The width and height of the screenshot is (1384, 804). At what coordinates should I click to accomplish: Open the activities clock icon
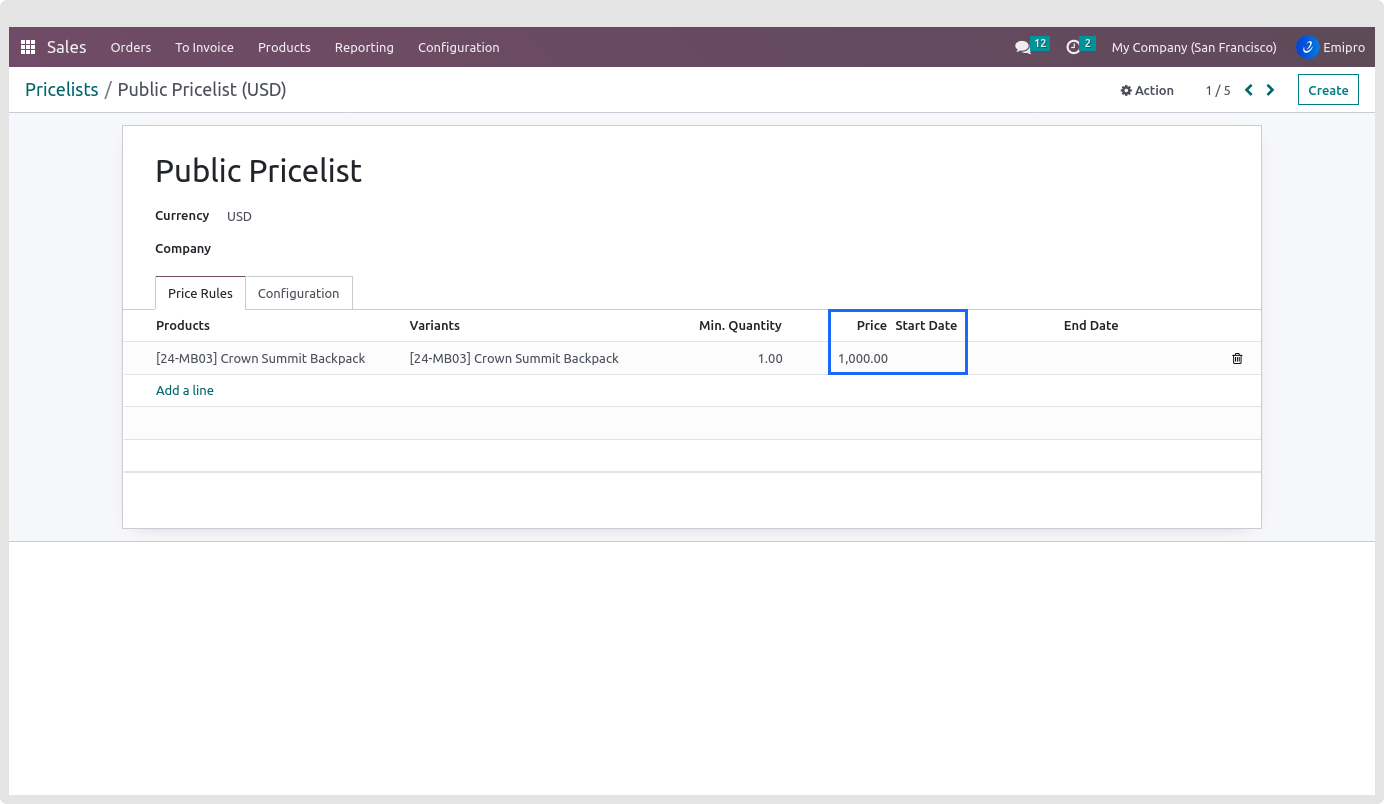click(x=1073, y=47)
